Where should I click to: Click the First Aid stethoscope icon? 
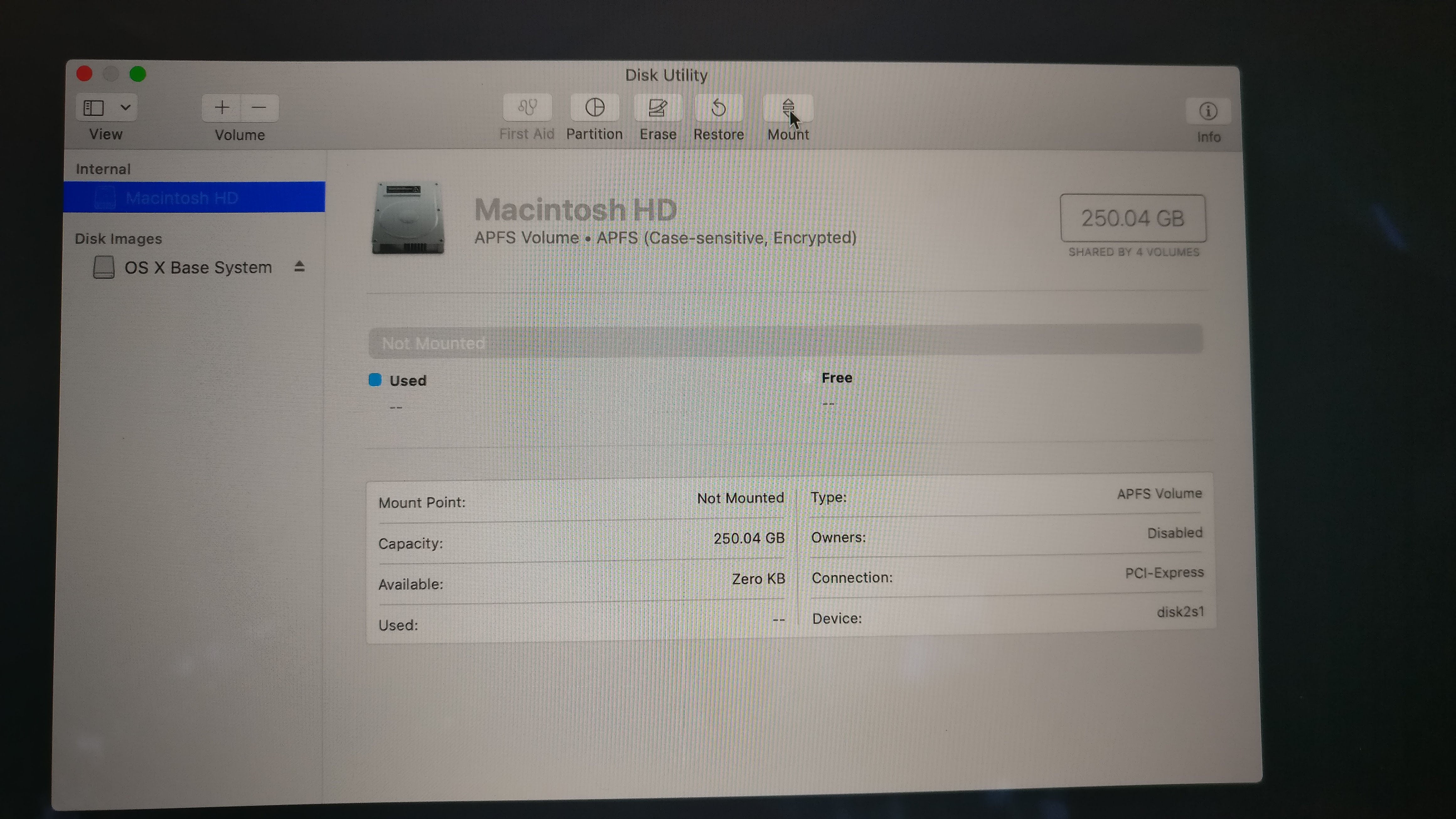[x=527, y=107]
